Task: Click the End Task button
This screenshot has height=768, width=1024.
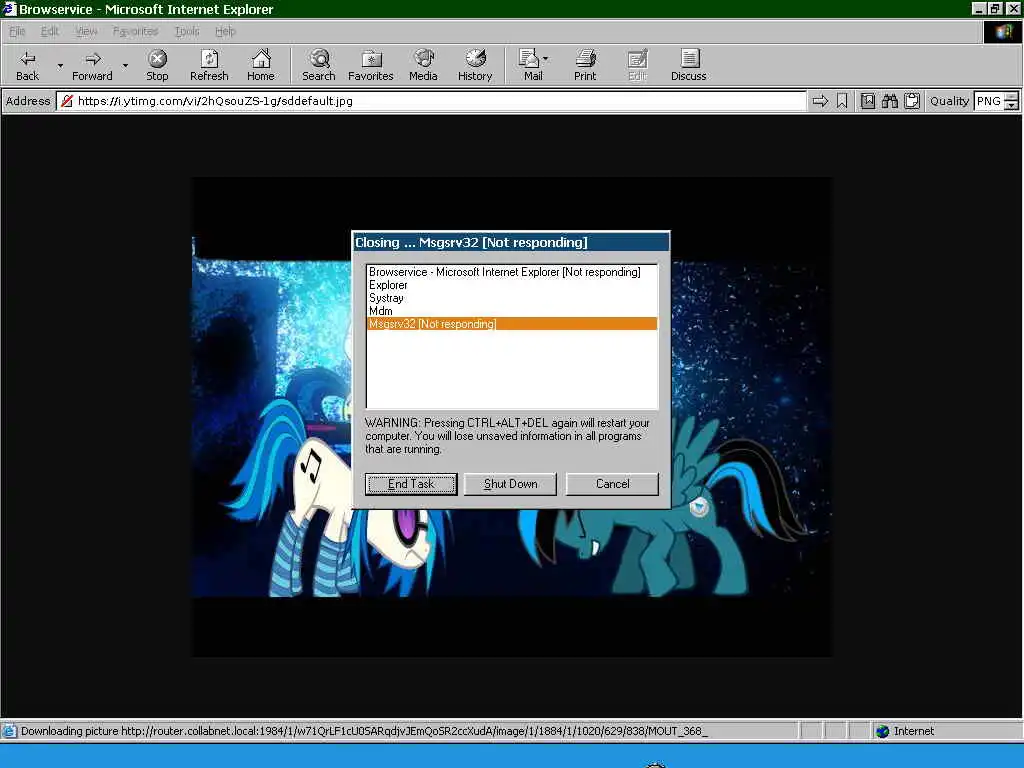Action: (411, 484)
